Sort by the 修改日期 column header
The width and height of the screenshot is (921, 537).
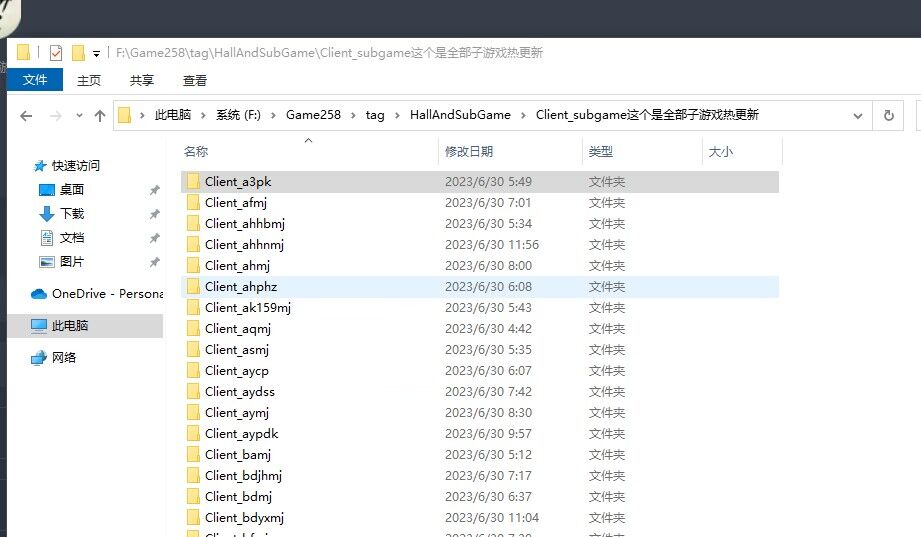pos(469,151)
